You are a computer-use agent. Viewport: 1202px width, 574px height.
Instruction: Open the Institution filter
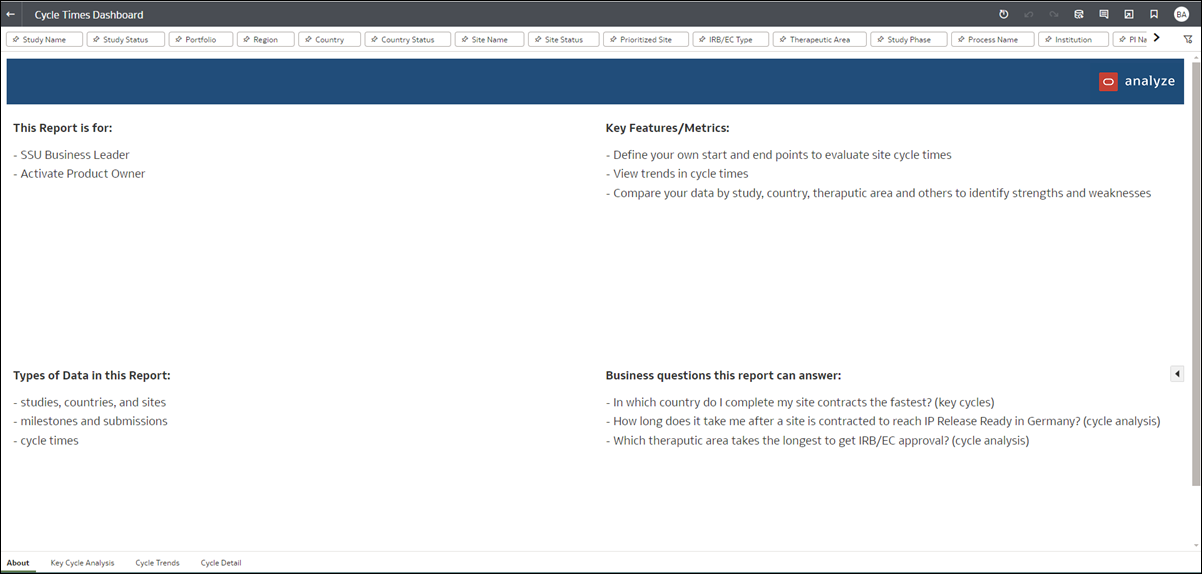coord(1074,39)
